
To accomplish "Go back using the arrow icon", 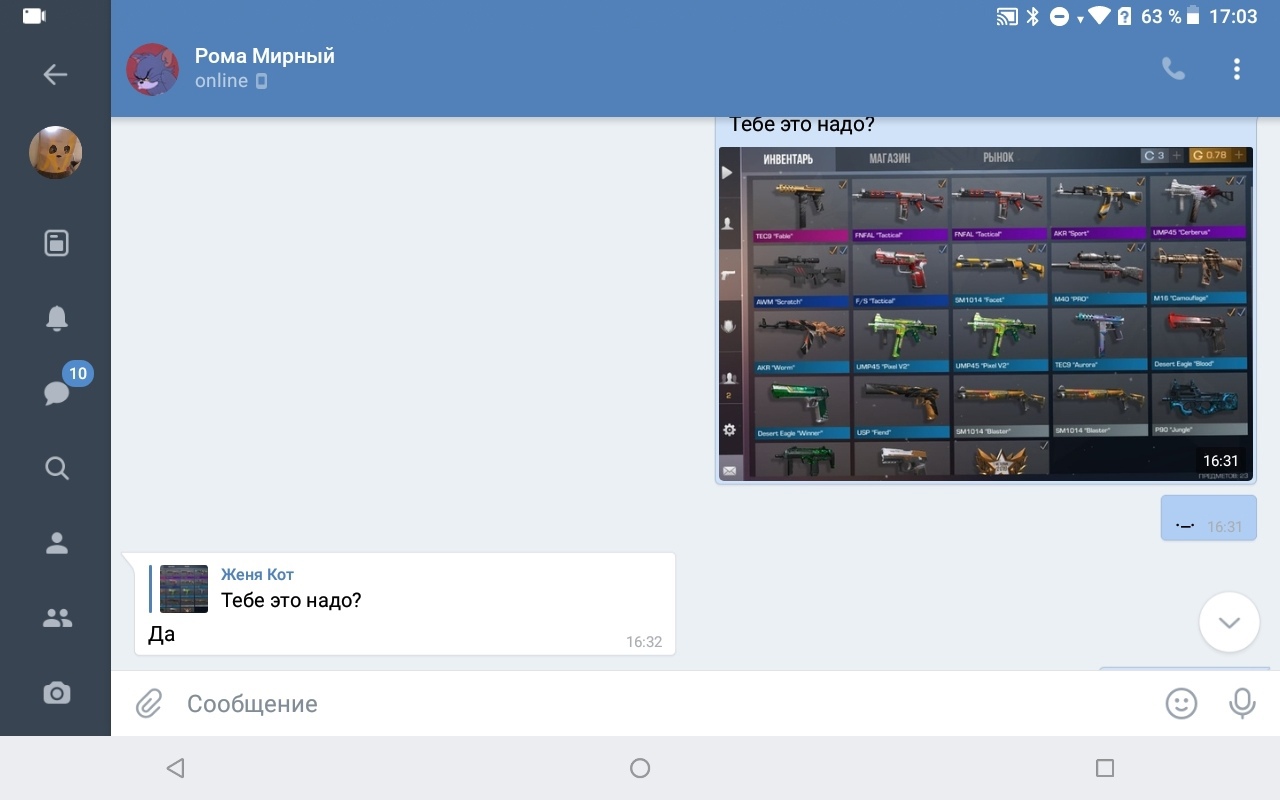I will pos(55,74).
